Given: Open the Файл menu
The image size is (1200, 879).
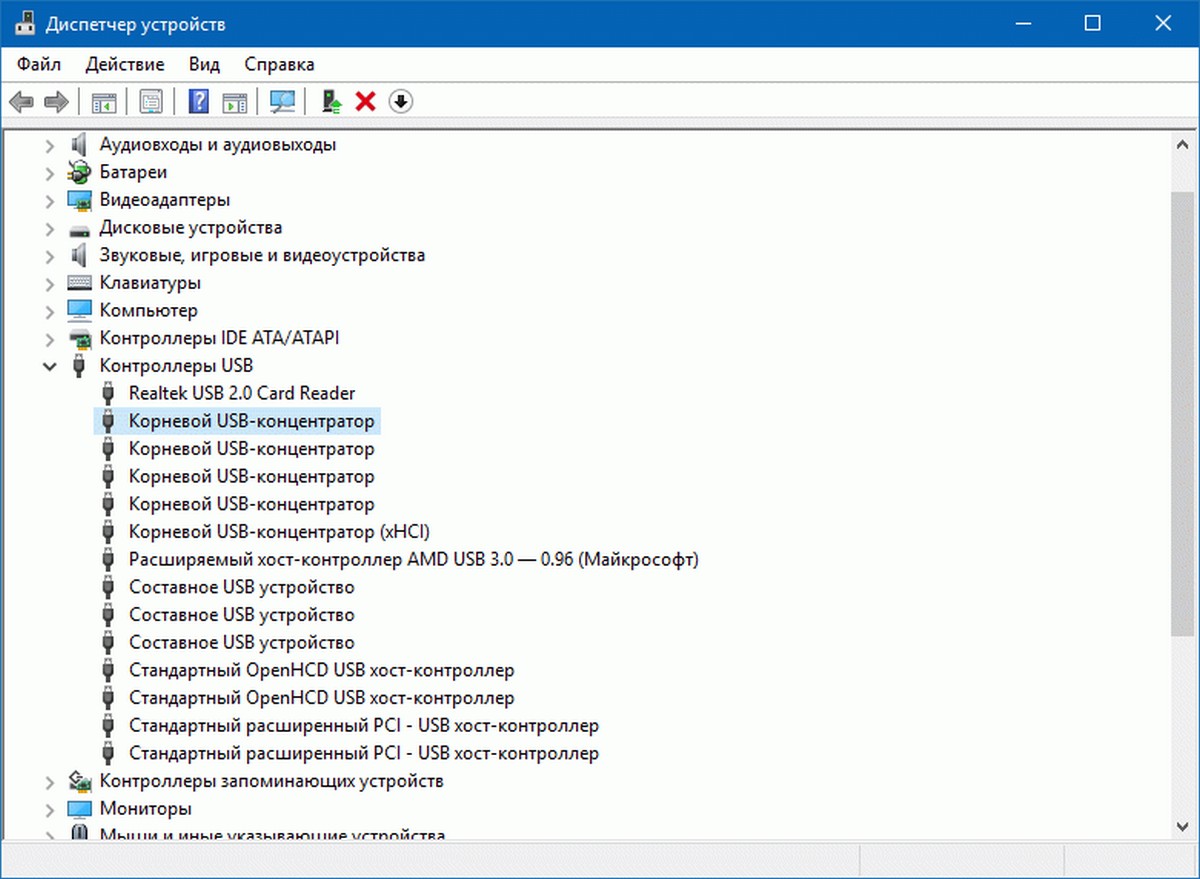Looking at the screenshot, I should tap(39, 64).
